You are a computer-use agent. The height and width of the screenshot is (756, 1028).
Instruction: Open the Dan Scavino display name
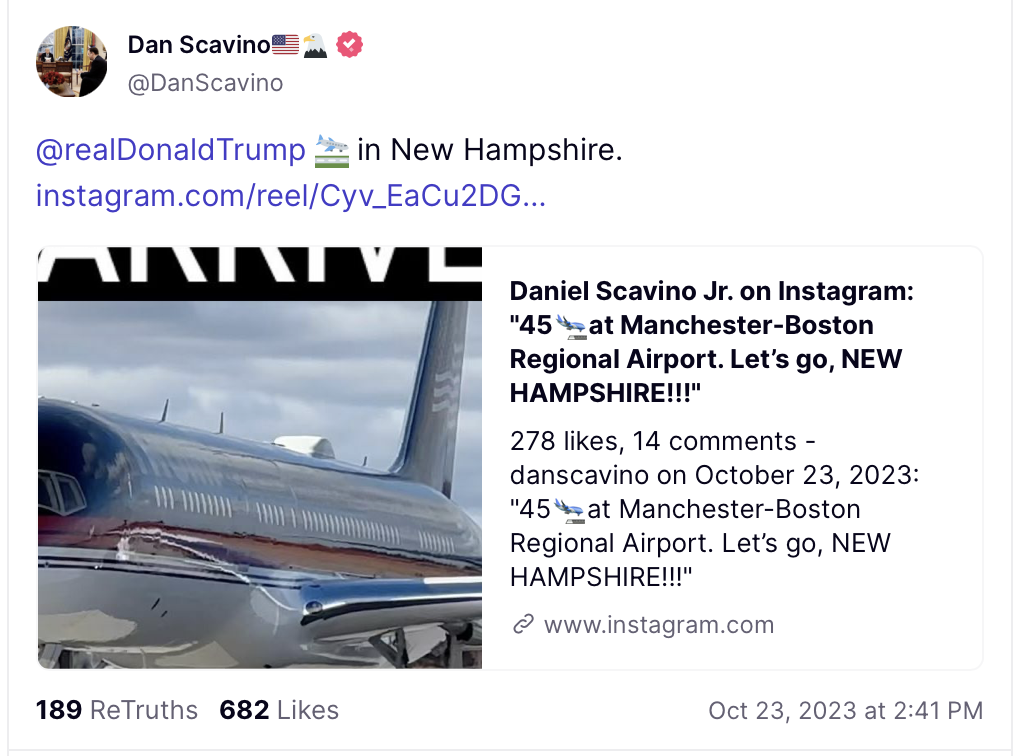[x=199, y=45]
